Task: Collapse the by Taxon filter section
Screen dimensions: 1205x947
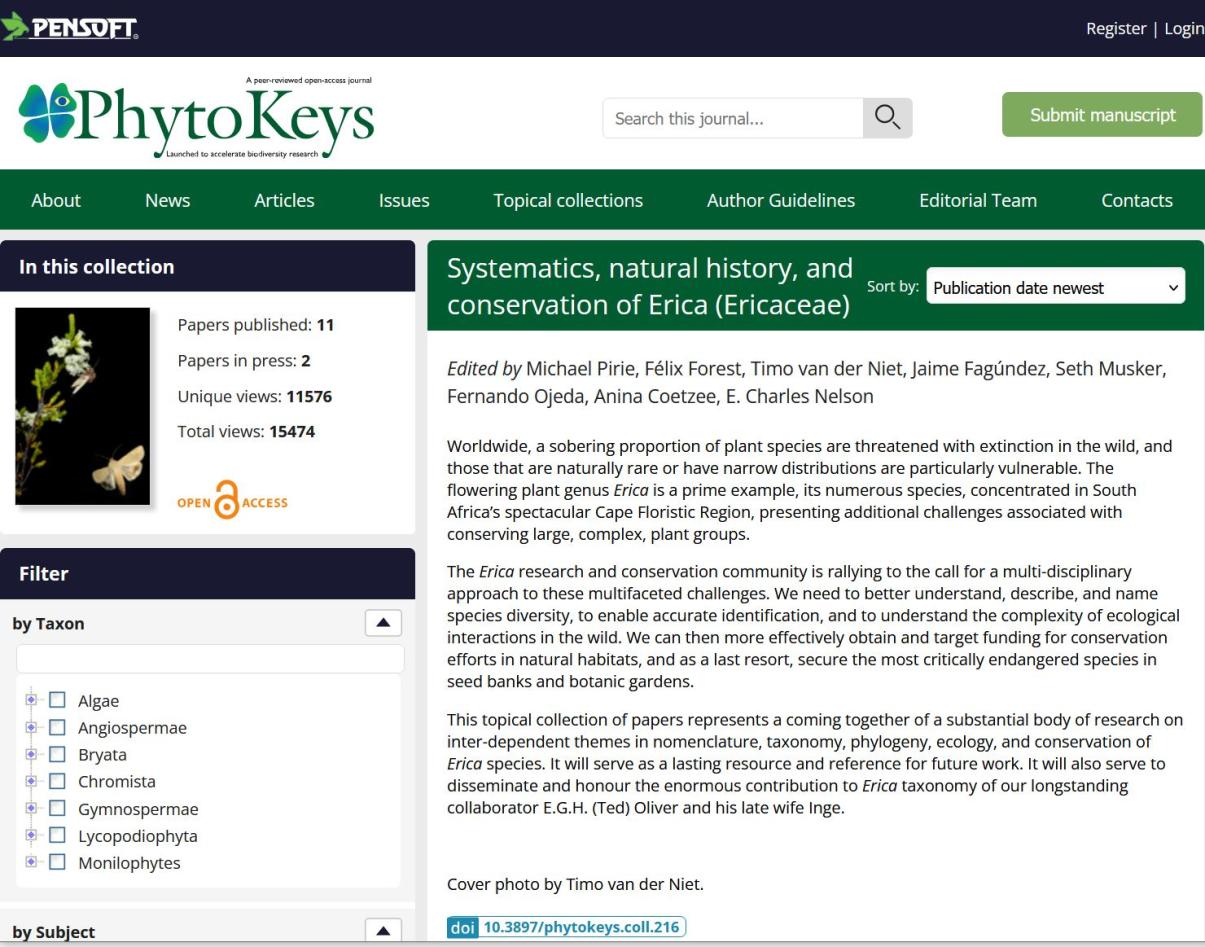Action: point(384,623)
